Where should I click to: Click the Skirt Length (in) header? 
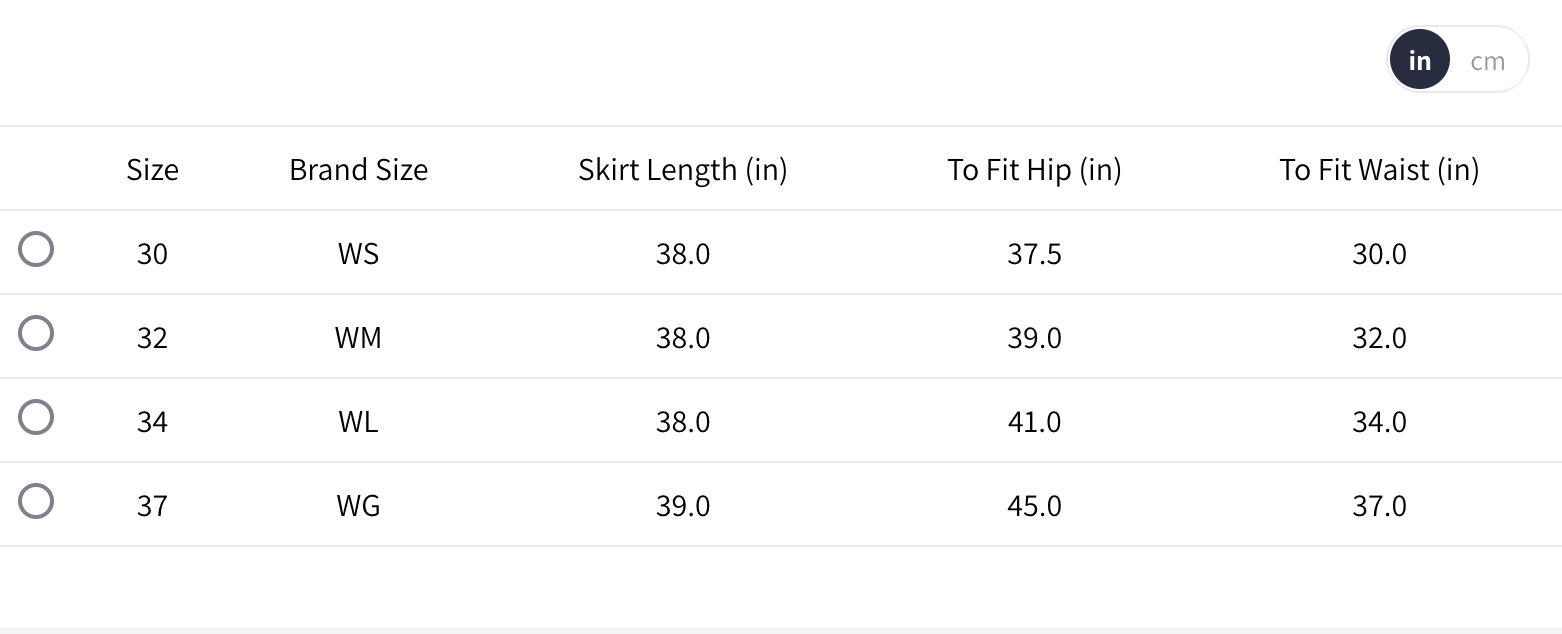(682, 170)
